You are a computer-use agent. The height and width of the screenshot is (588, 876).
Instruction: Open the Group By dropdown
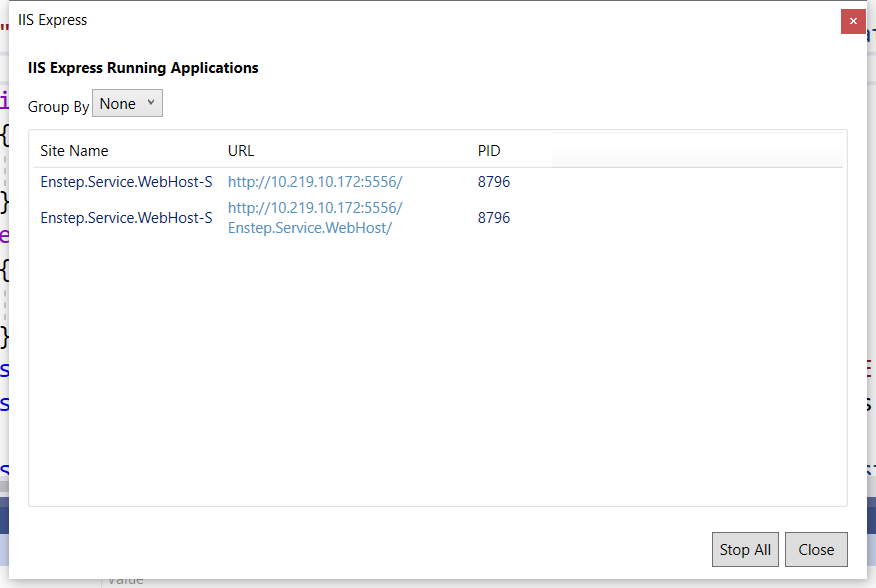pyautogui.click(x=127, y=103)
